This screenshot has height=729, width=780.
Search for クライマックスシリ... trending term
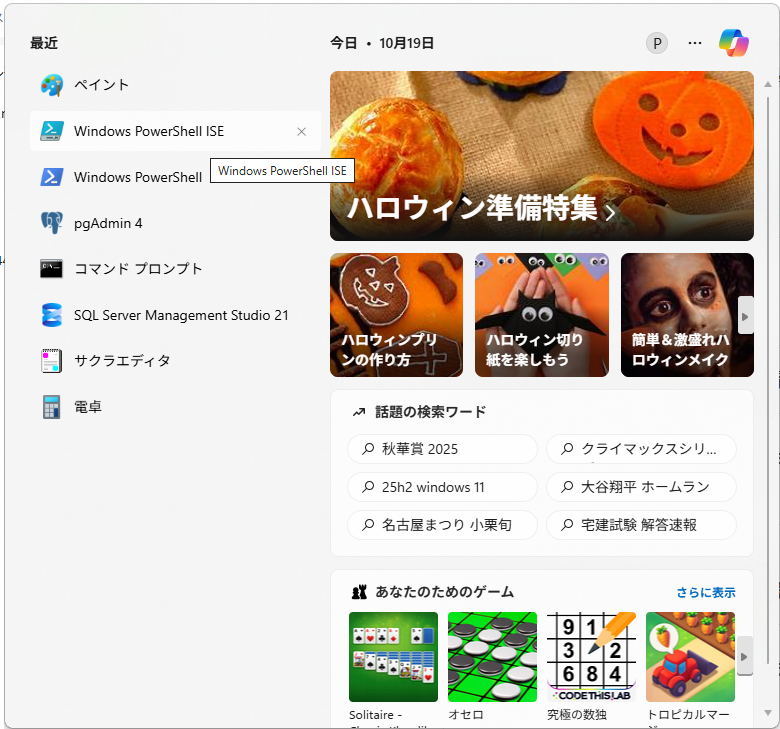tap(641, 449)
